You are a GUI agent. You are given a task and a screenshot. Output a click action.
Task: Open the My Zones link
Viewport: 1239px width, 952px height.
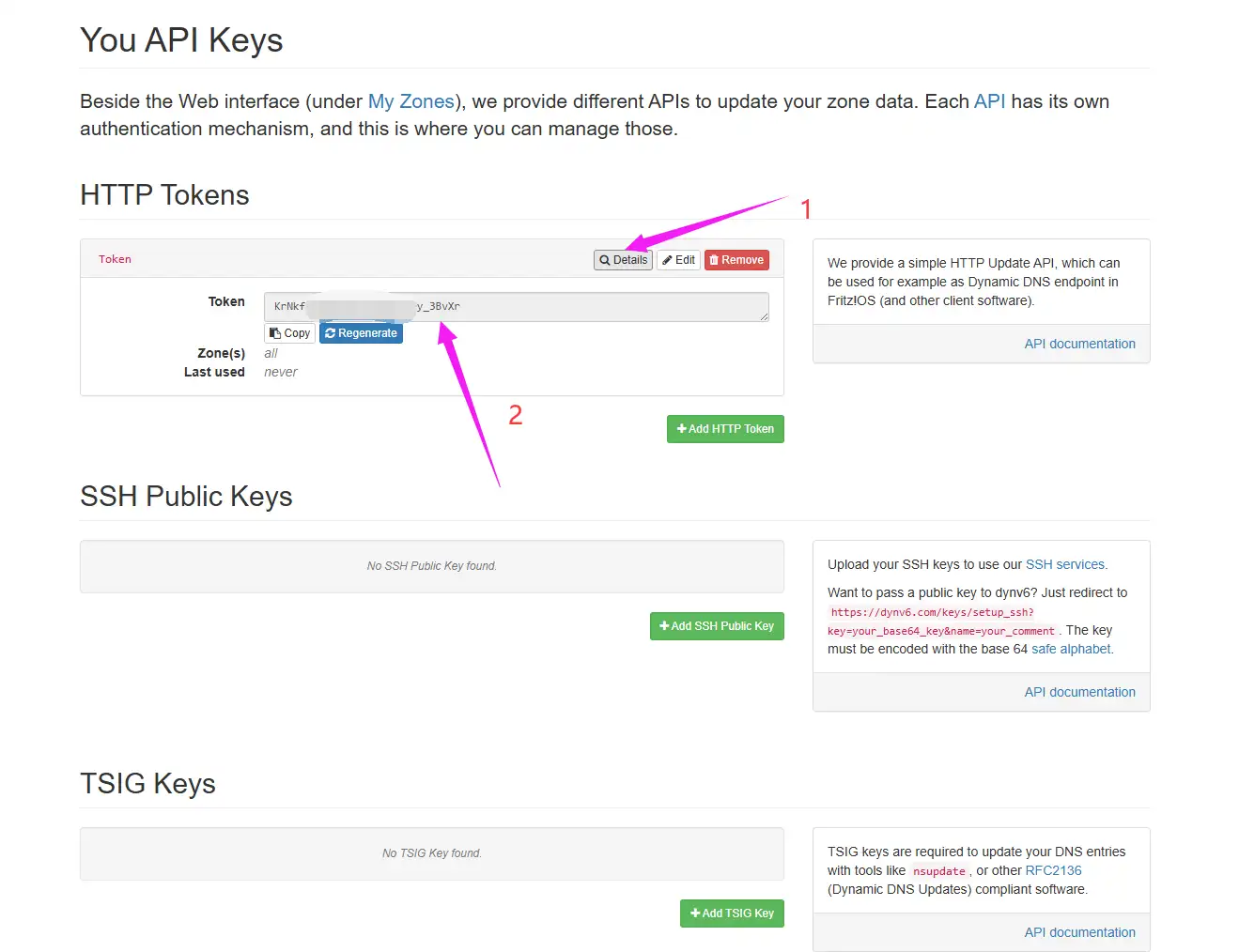pyautogui.click(x=410, y=101)
